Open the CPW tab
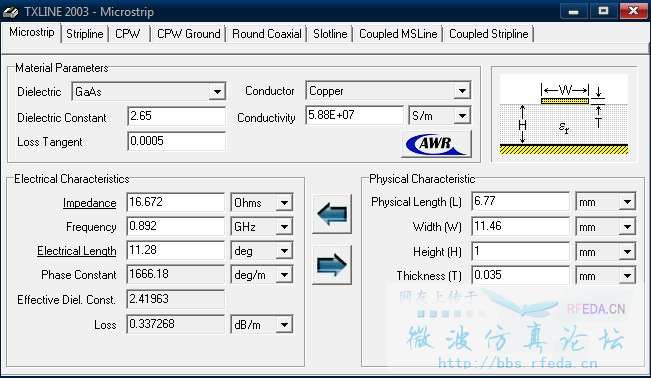This screenshot has height=378, width=651. [x=127, y=34]
